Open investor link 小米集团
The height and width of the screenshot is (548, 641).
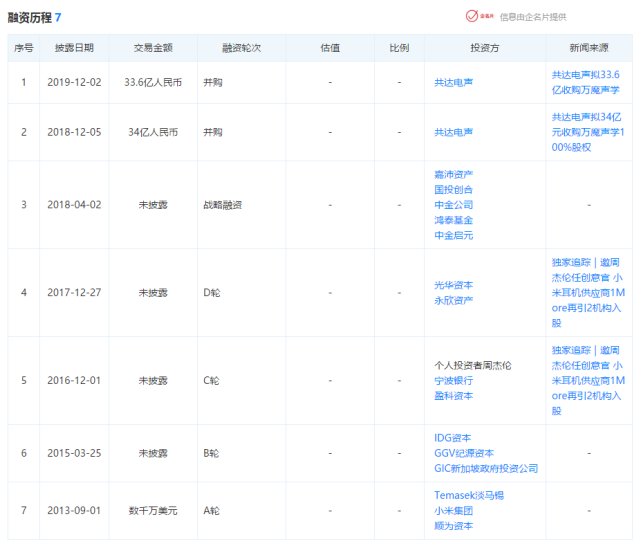(453, 511)
